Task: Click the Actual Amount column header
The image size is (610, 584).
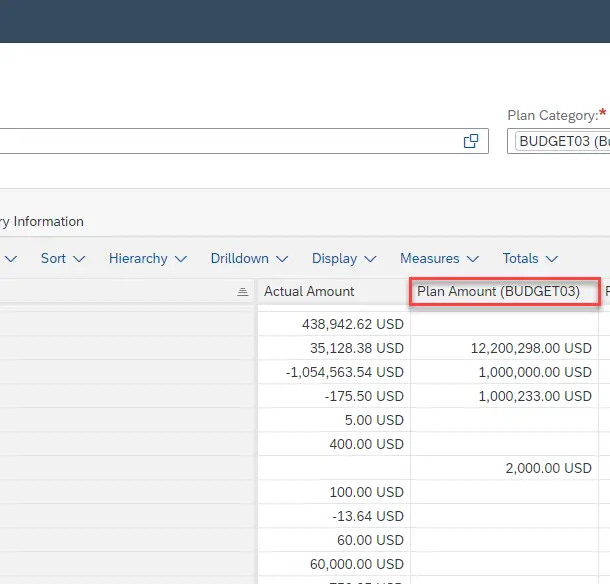Action: tap(333, 291)
